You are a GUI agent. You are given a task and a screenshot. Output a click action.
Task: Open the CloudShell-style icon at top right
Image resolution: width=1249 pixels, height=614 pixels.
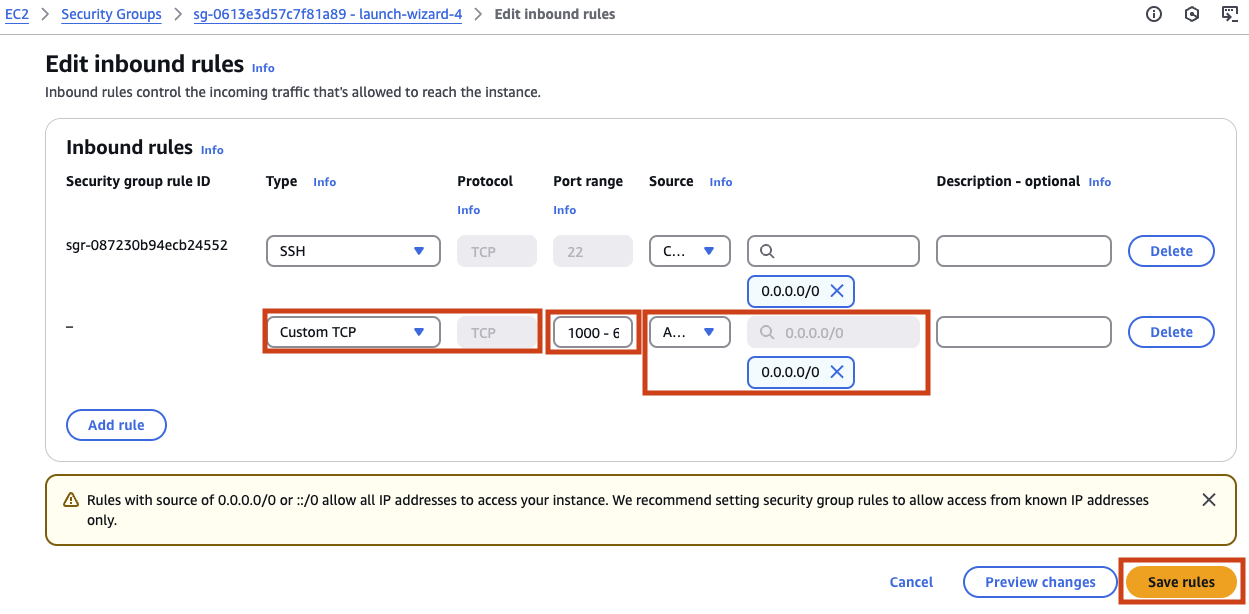coord(1230,14)
